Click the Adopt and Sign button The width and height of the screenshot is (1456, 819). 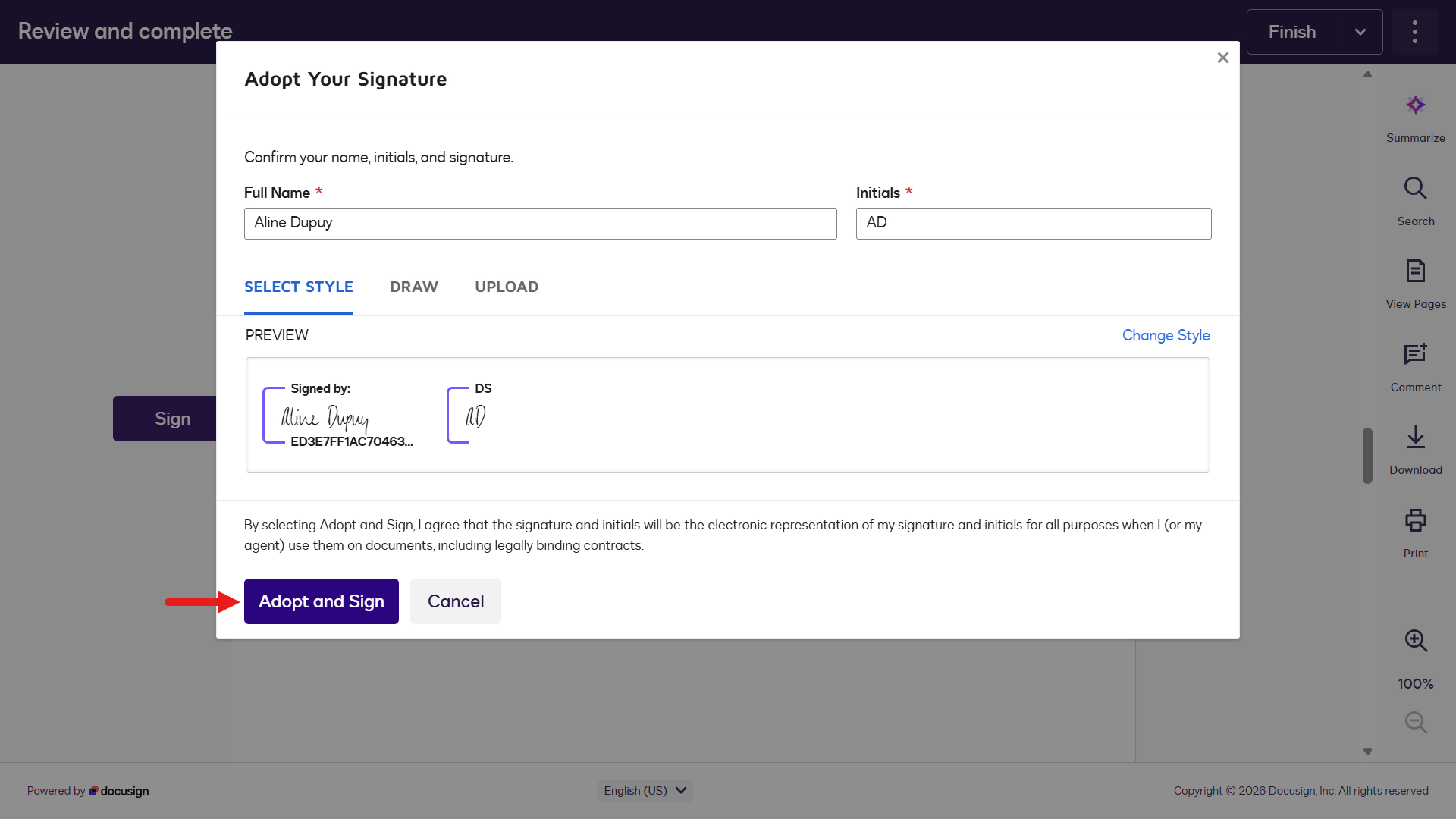point(322,601)
